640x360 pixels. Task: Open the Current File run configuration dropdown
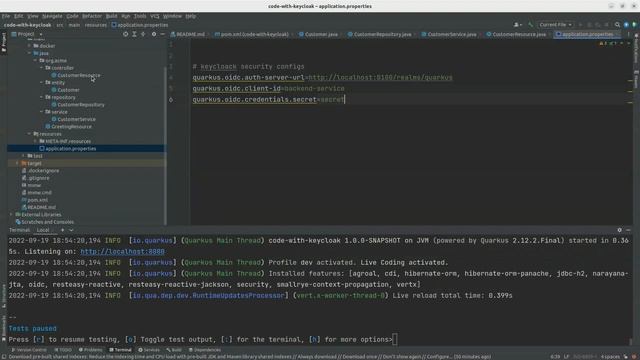(556, 25)
